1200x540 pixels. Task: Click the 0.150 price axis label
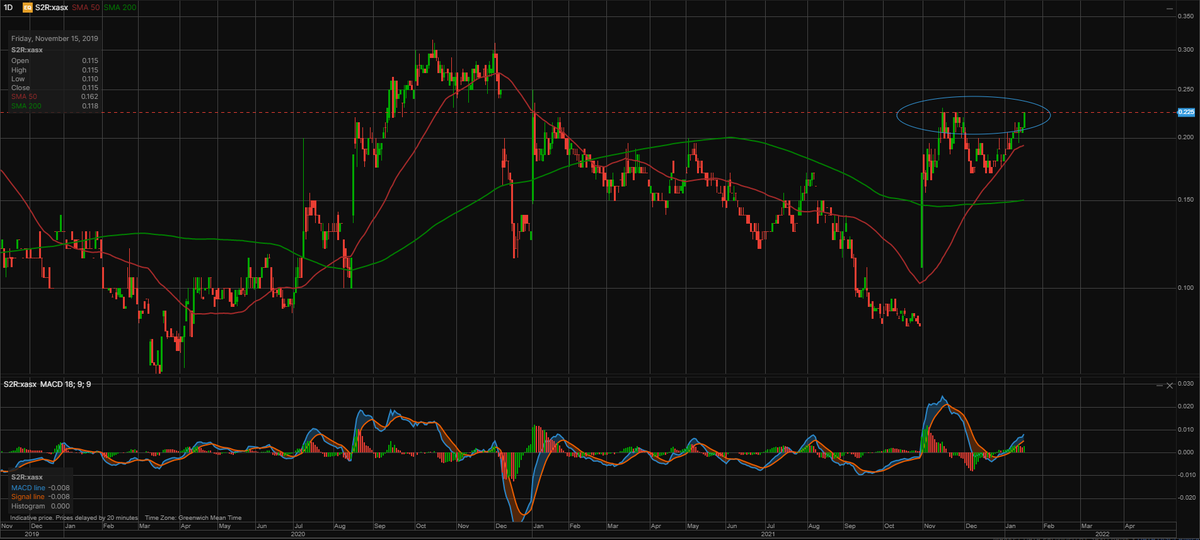1187,199
